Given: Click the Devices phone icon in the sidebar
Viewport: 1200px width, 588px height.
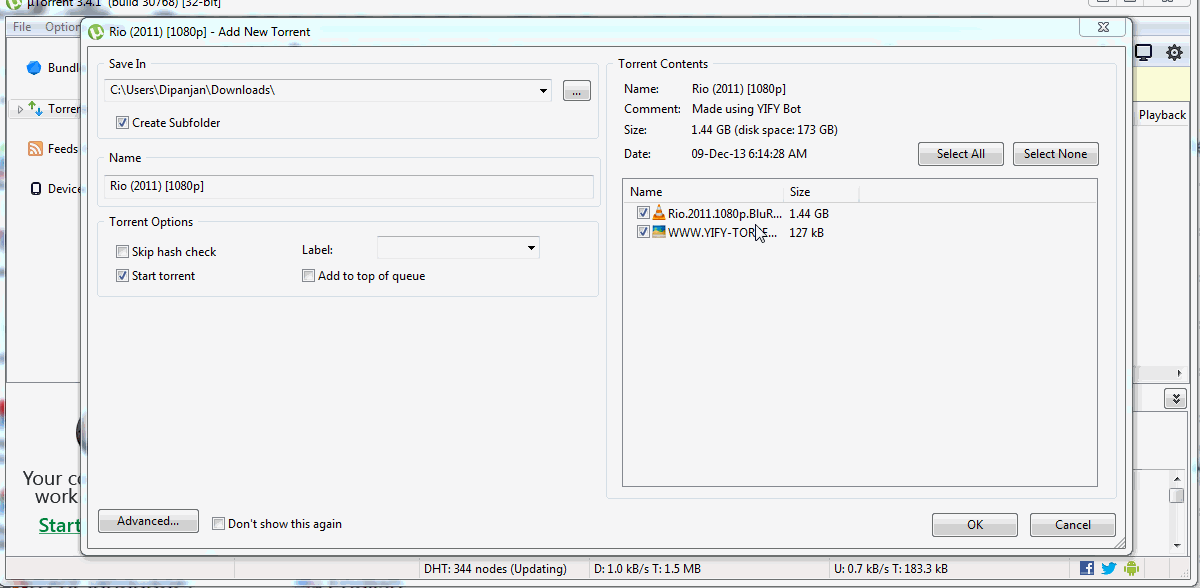Looking at the screenshot, I should 36,188.
